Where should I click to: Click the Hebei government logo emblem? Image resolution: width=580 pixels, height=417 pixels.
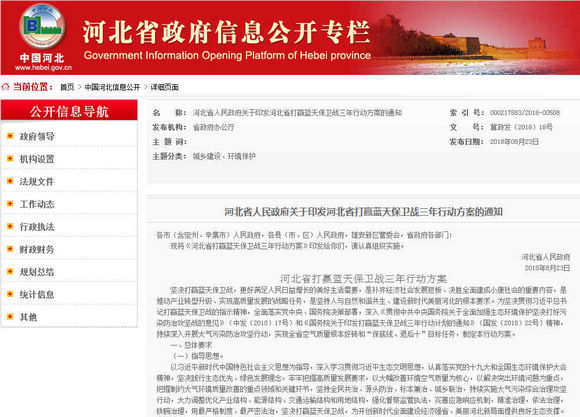pyautogui.click(x=42, y=26)
